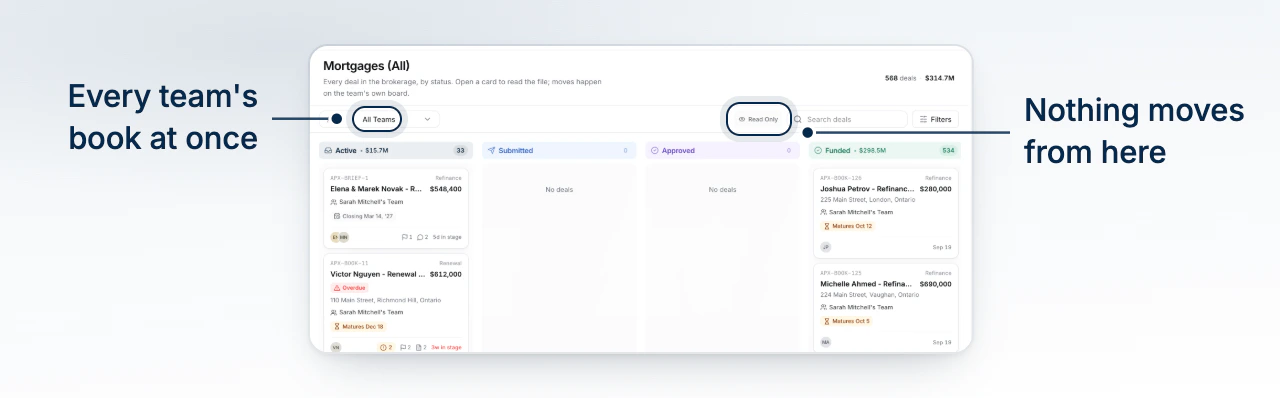Click the 534 count badge on Funded

pyautogui.click(x=948, y=150)
